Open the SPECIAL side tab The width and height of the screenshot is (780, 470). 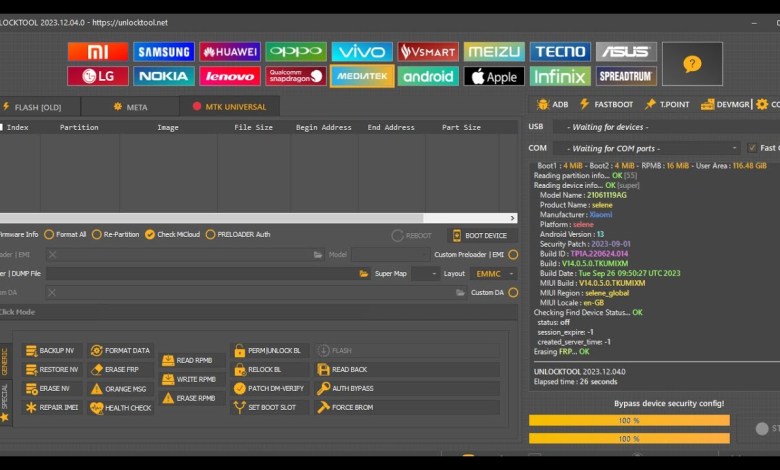coord(5,402)
